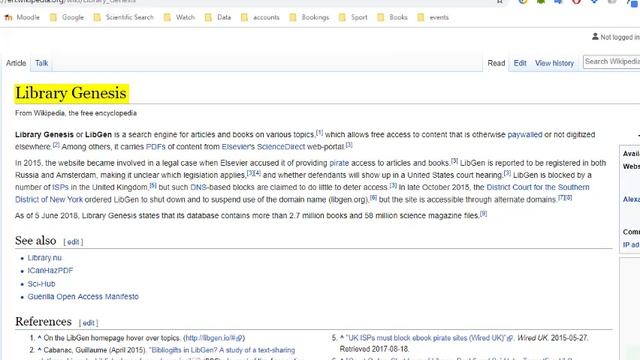Open the DNS link

[x=198, y=187]
